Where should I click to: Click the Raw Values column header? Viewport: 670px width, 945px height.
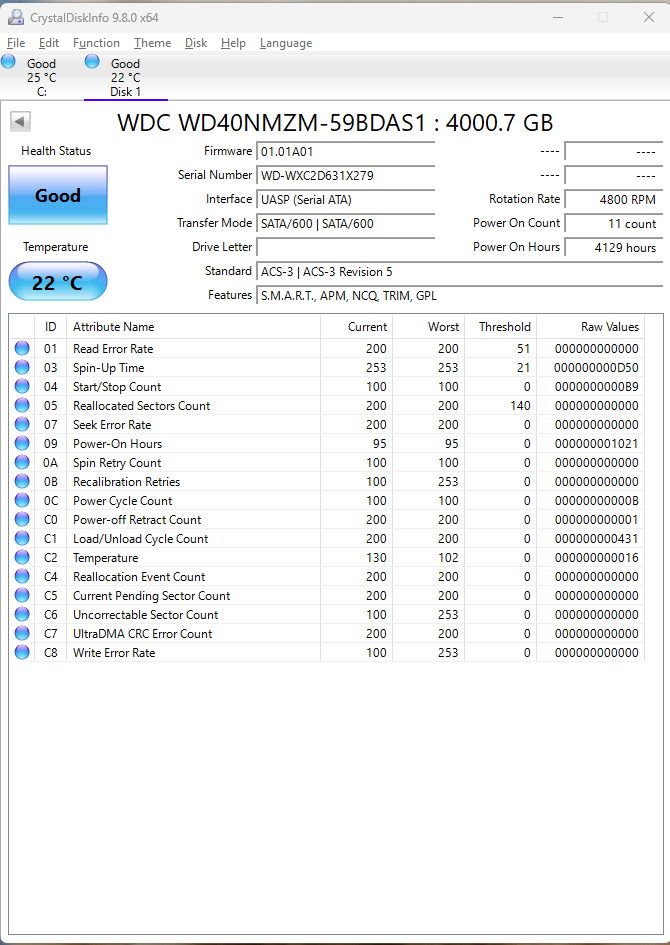(x=590, y=327)
